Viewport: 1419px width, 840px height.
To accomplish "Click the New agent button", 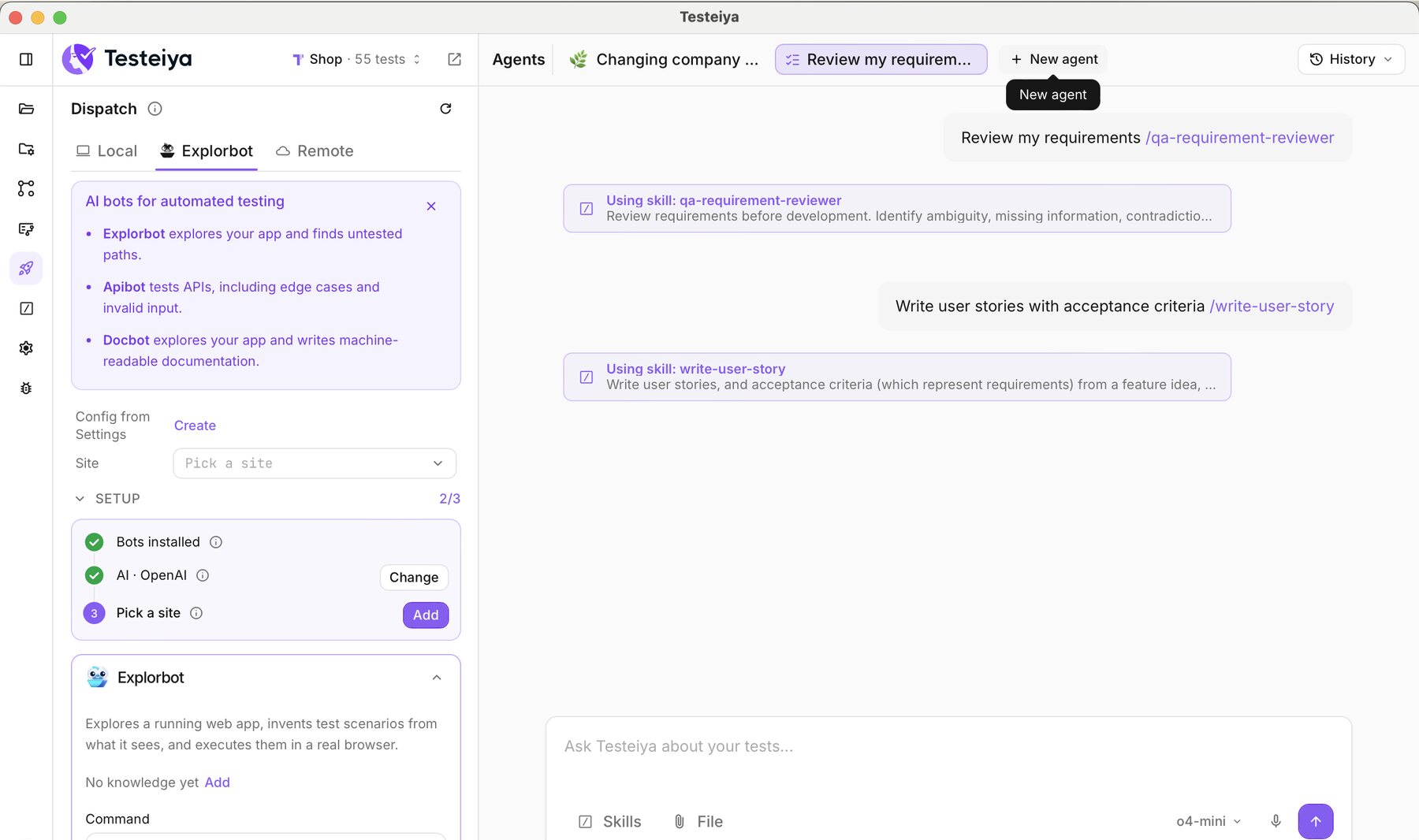I will click(x=1054, y=59).
